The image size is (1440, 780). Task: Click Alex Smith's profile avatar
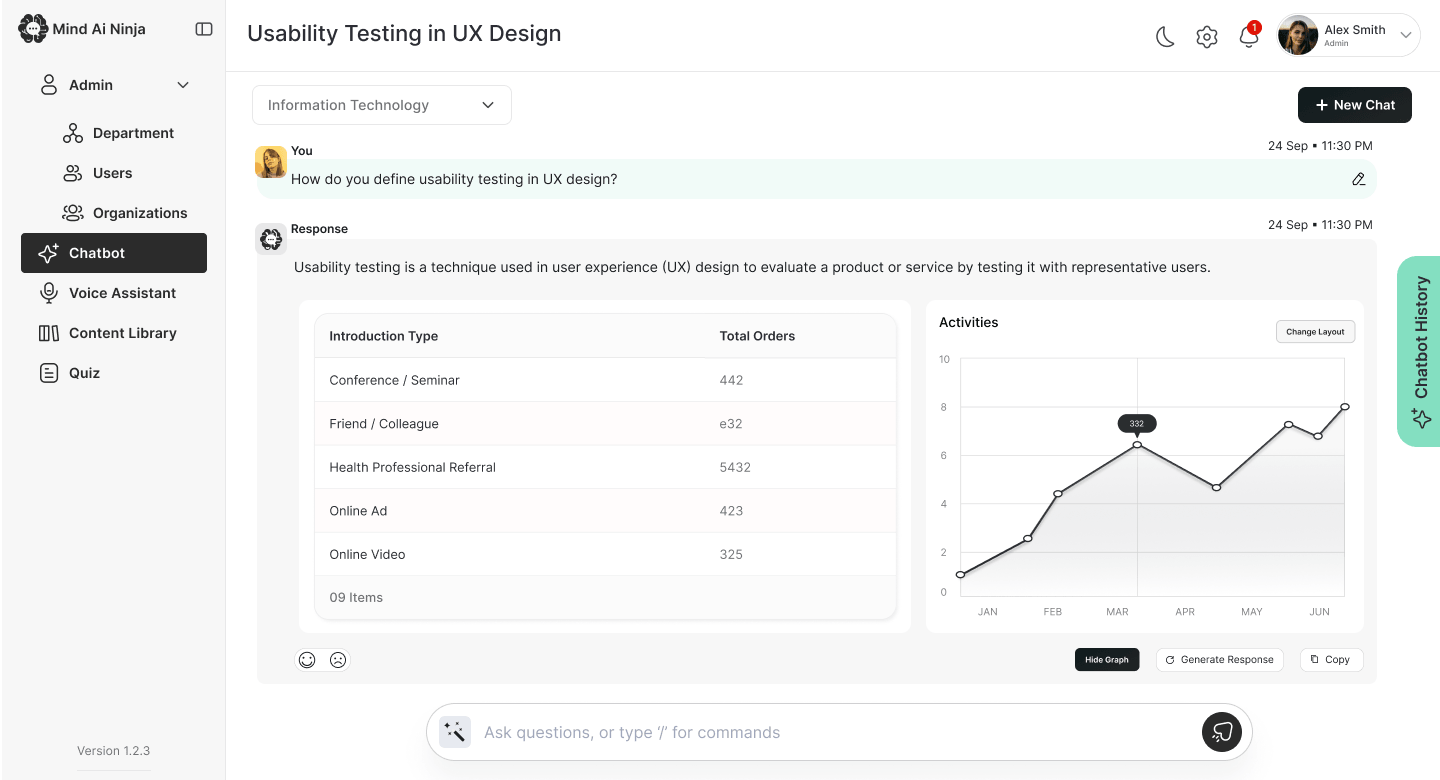click(x=1298, y=35)
